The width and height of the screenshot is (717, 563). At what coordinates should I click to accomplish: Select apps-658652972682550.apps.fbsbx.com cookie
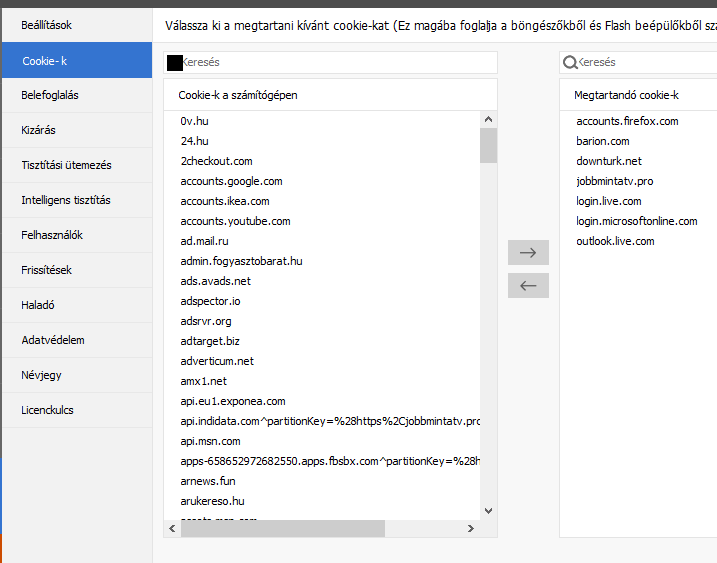pos(330,461)
